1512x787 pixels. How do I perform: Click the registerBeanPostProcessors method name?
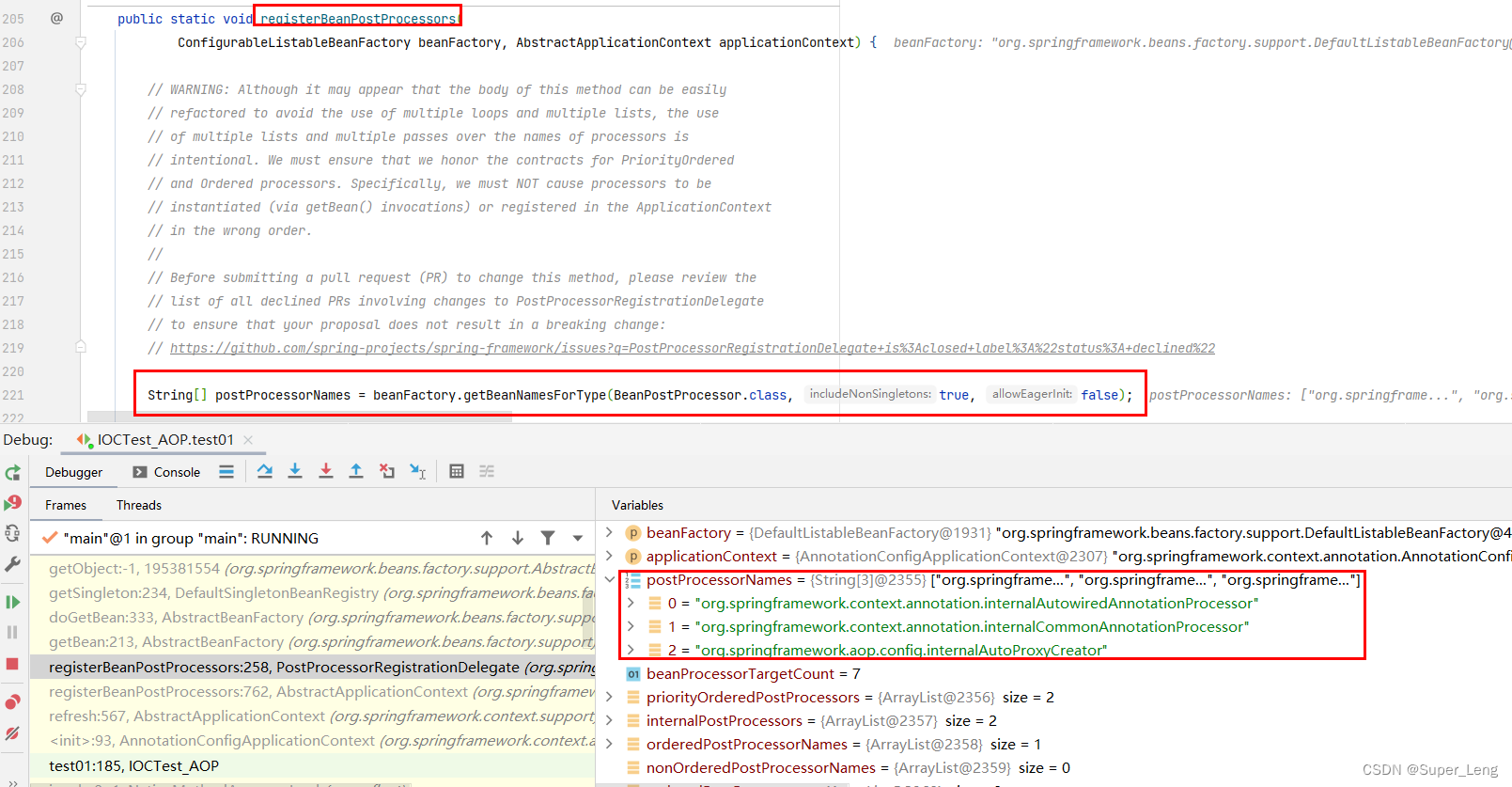tap(358, 19)
